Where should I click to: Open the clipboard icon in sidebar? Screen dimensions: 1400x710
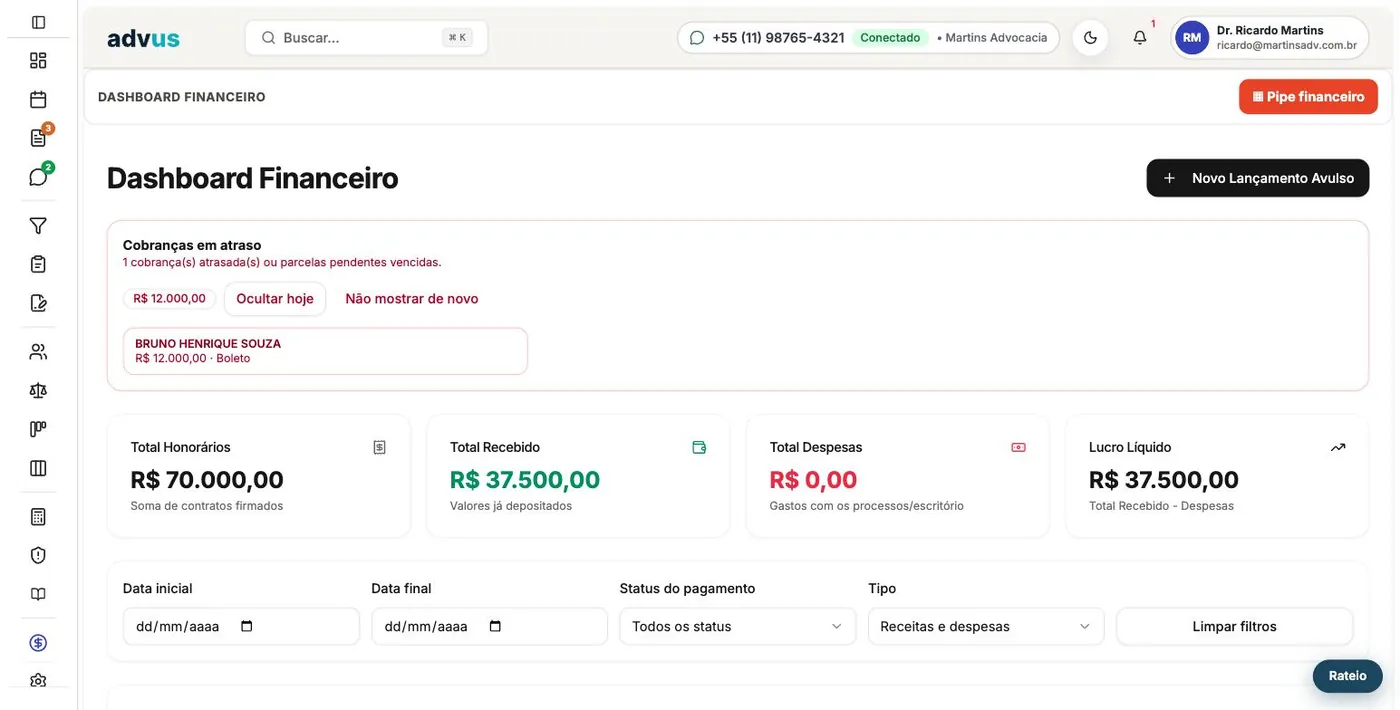click(38, 264)
